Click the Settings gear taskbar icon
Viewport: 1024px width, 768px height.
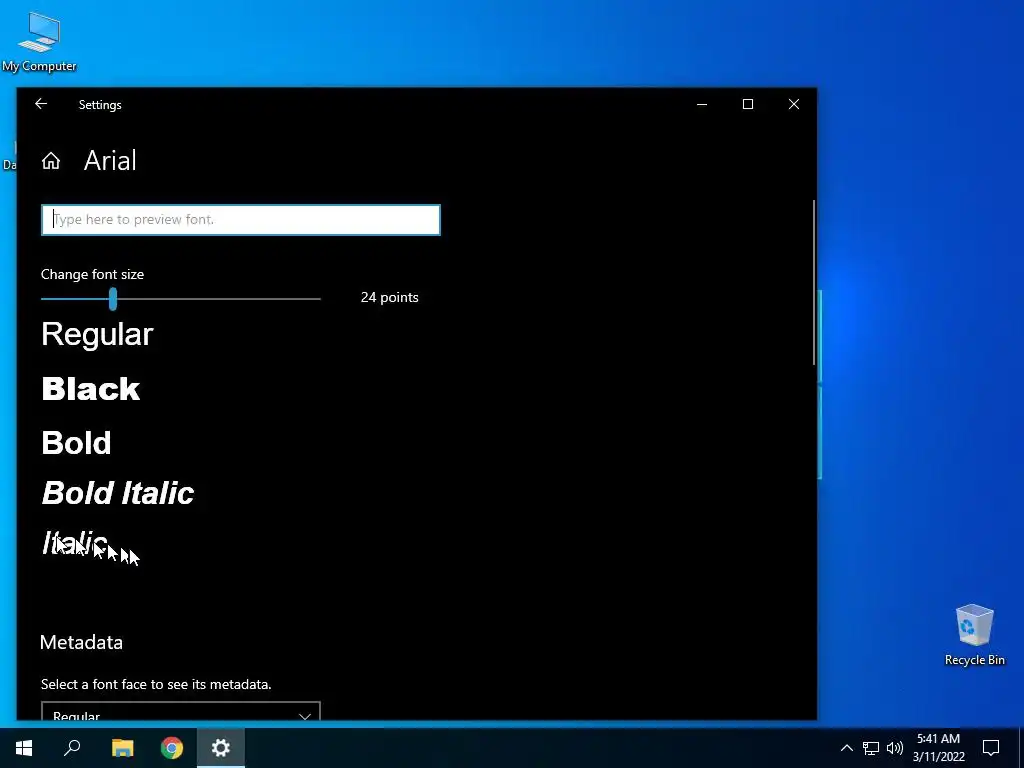(221, 748)
